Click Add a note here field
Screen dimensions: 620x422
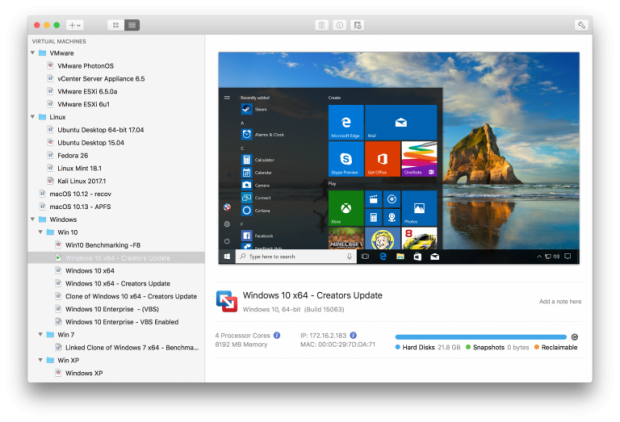tap(560, 301)
